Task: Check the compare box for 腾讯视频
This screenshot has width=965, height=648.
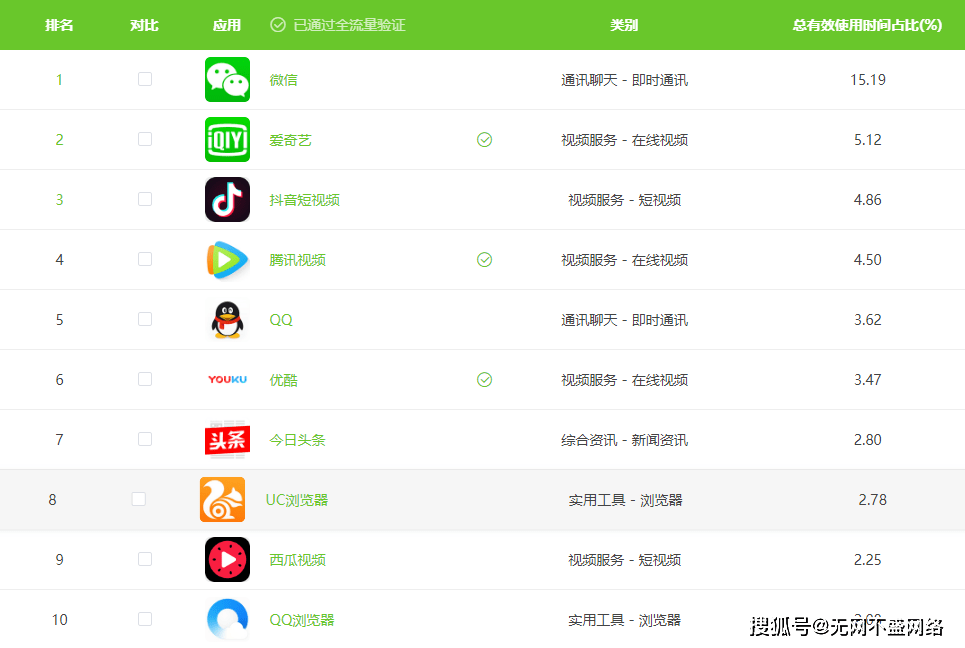Action: coord(144,259)
